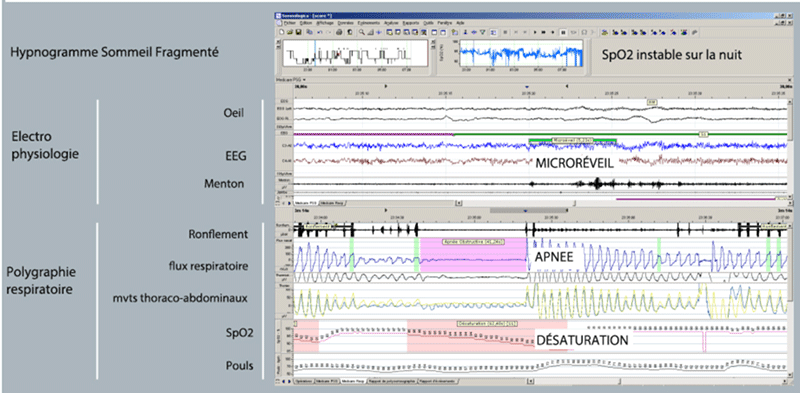Click the play triangle in toolbar

(535, 32)
